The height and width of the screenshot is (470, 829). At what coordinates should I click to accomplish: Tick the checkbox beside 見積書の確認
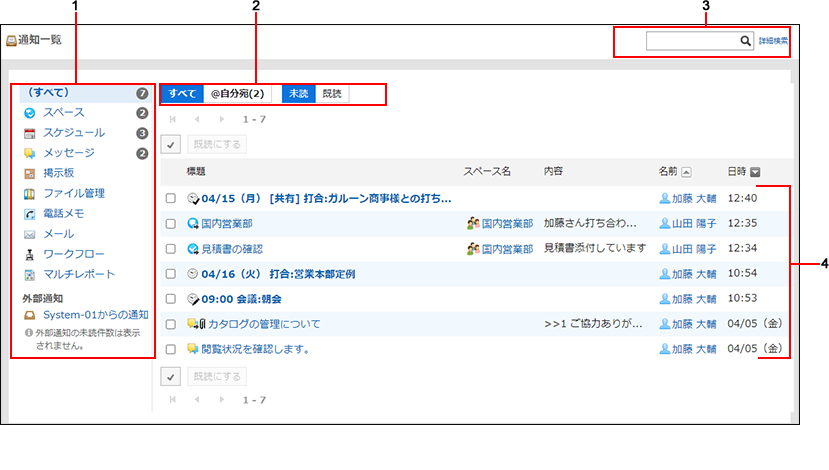(171, 248)
